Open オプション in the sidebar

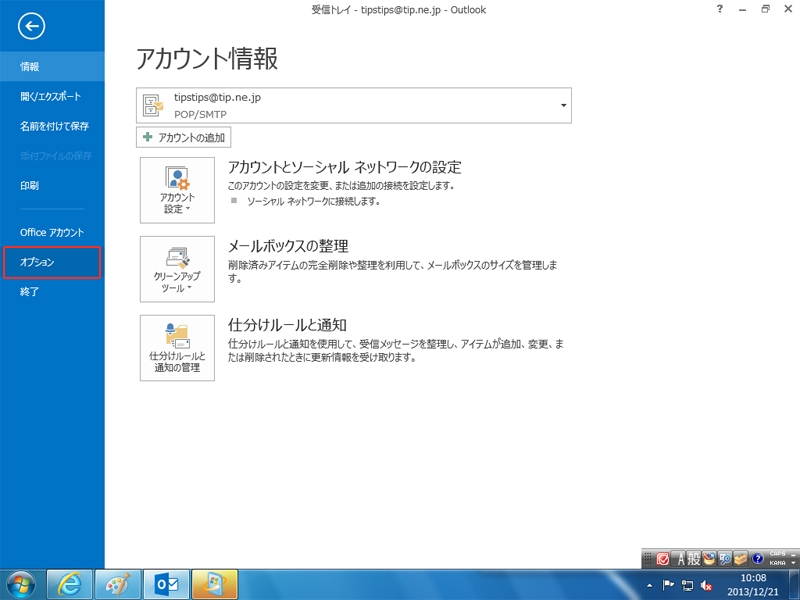(x=52, y=262)
